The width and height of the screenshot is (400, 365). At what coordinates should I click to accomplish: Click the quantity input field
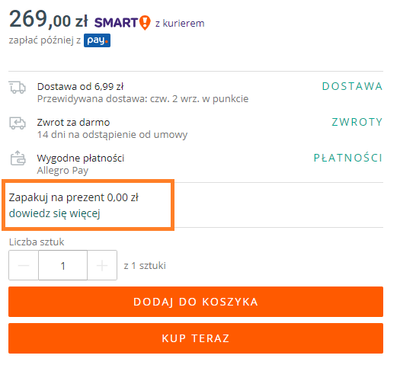(x=63, y=265)
